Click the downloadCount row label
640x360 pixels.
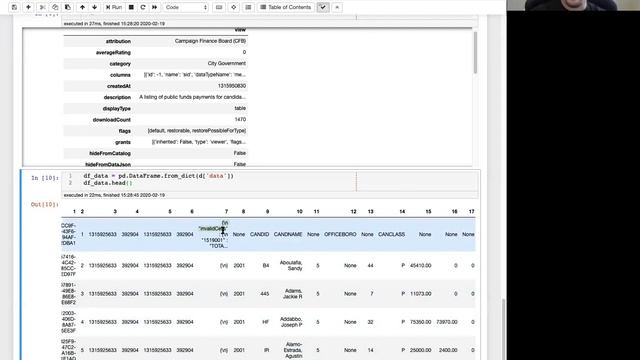pos(112,120)
